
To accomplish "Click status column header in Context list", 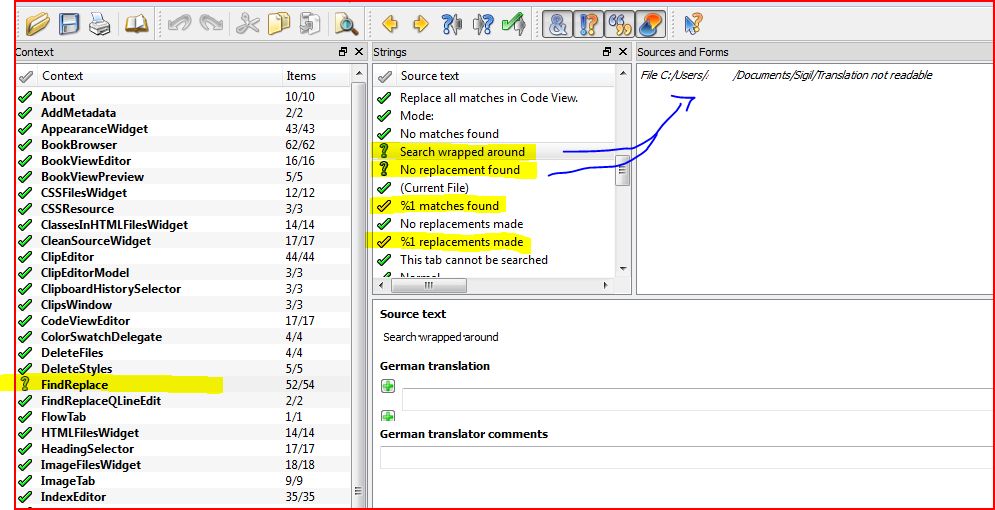I will click(x=25, y=76).
